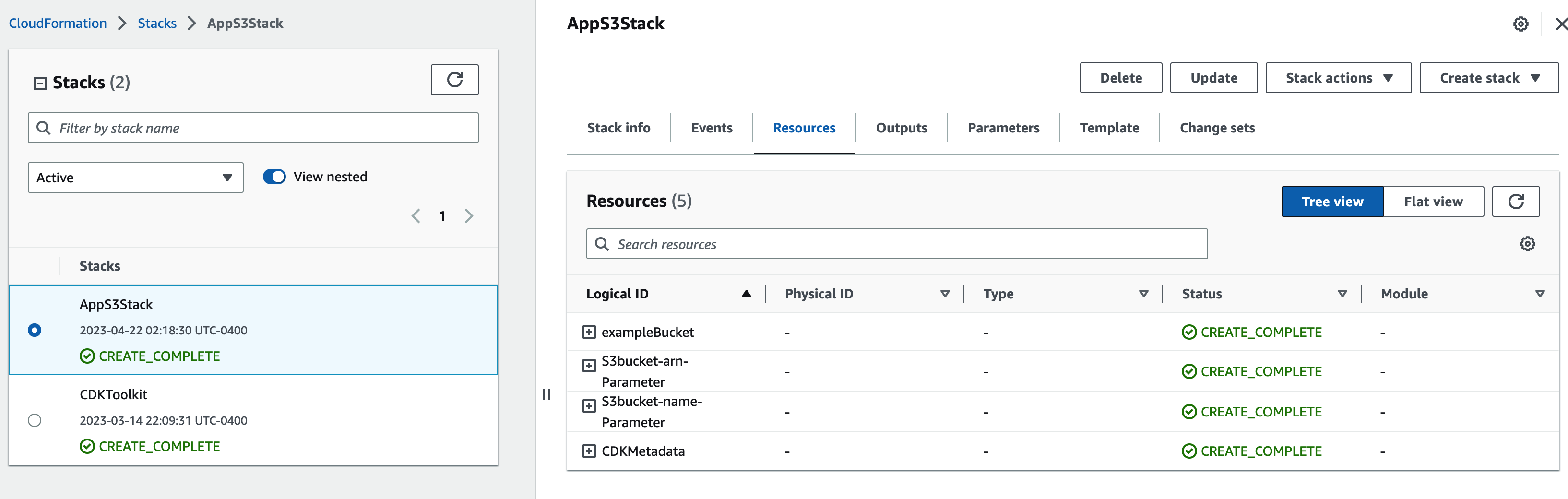Image resolution: width=1568 pixels, height=499 pixels.
Task: Refresh the Resources table
Action: (x=1516, y=202)
